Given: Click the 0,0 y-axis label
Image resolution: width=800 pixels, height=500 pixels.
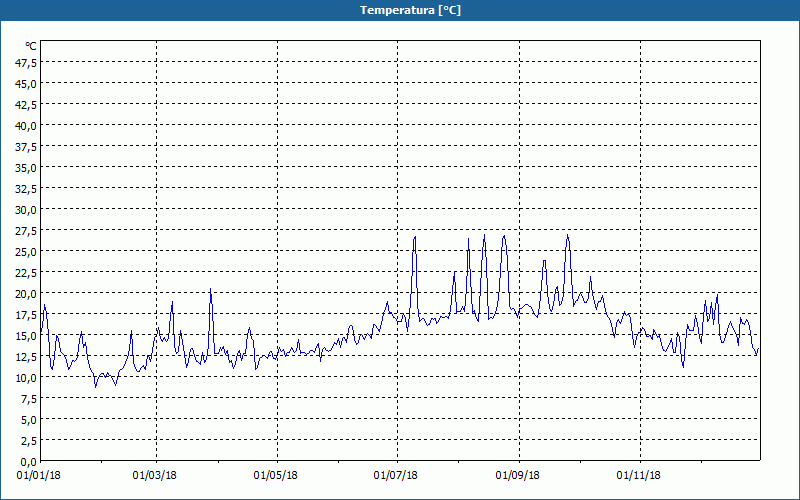Looking at the screenshot, I should [29, 462].
